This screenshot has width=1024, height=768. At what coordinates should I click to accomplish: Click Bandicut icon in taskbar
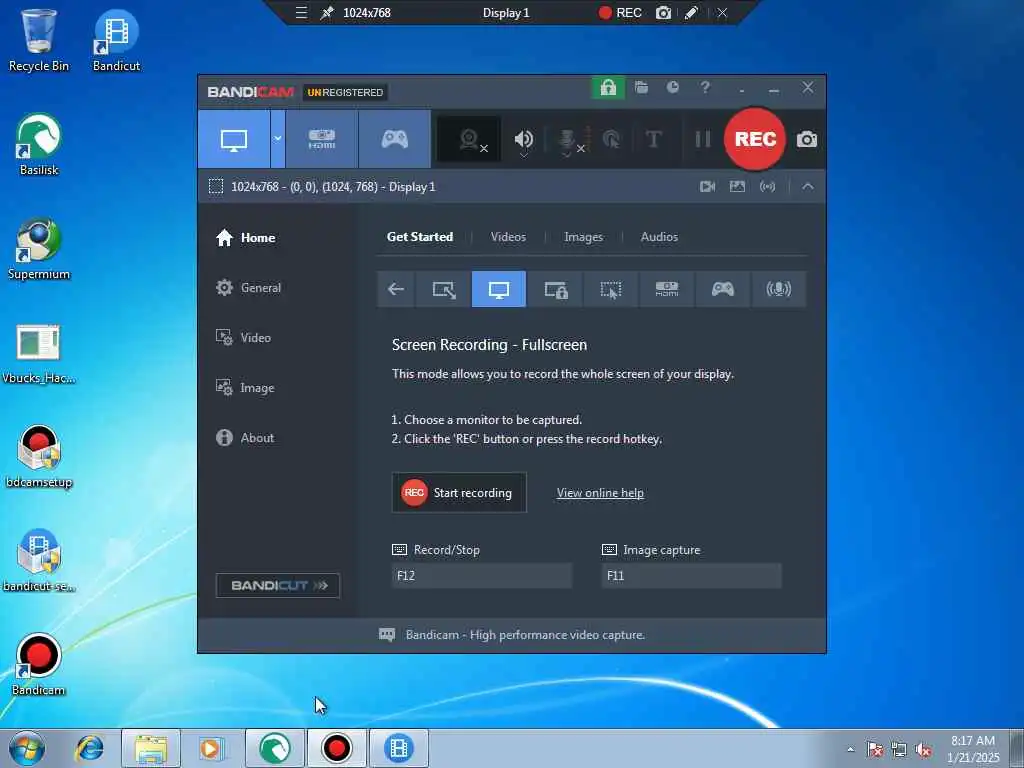coord(398,748)
